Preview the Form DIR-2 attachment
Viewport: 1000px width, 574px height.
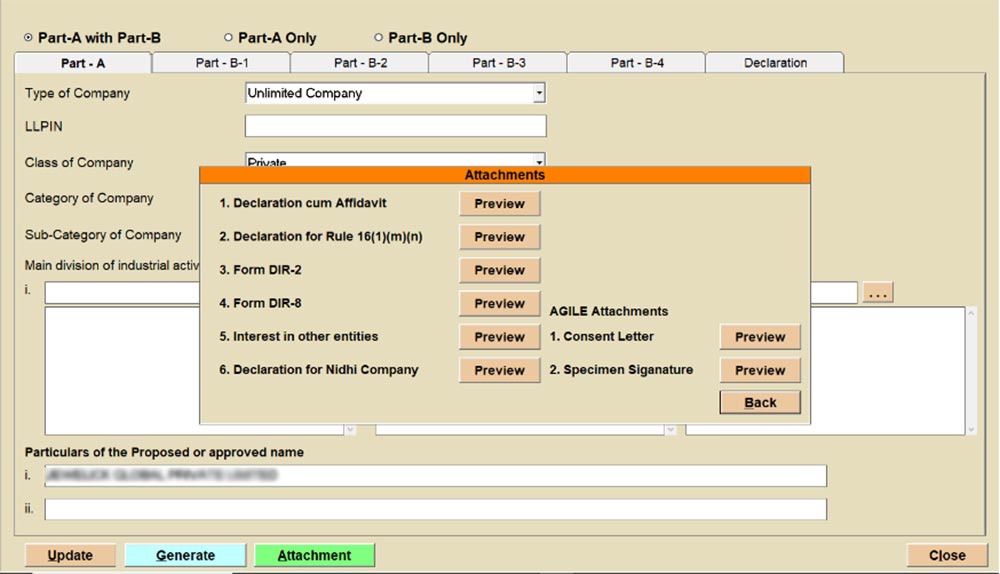pos(499,270)
